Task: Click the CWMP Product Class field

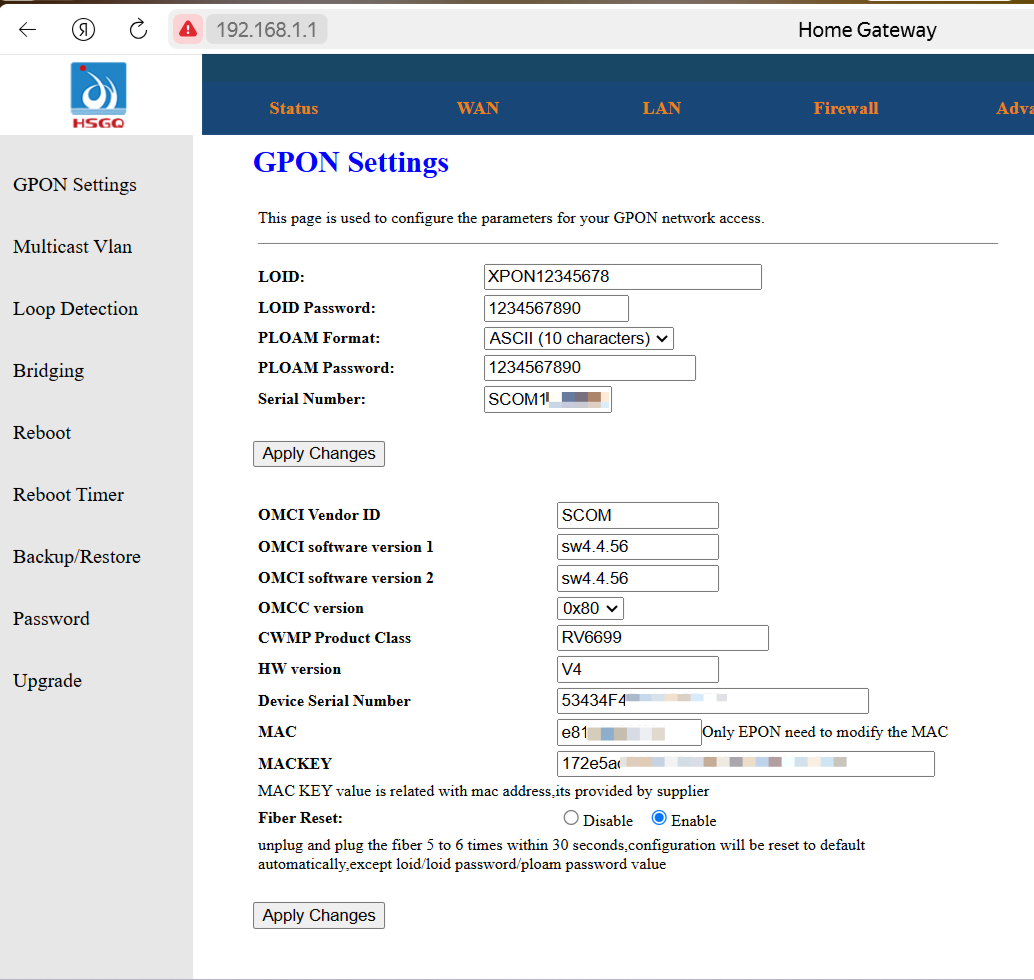Action: click(x=663, y=638)
